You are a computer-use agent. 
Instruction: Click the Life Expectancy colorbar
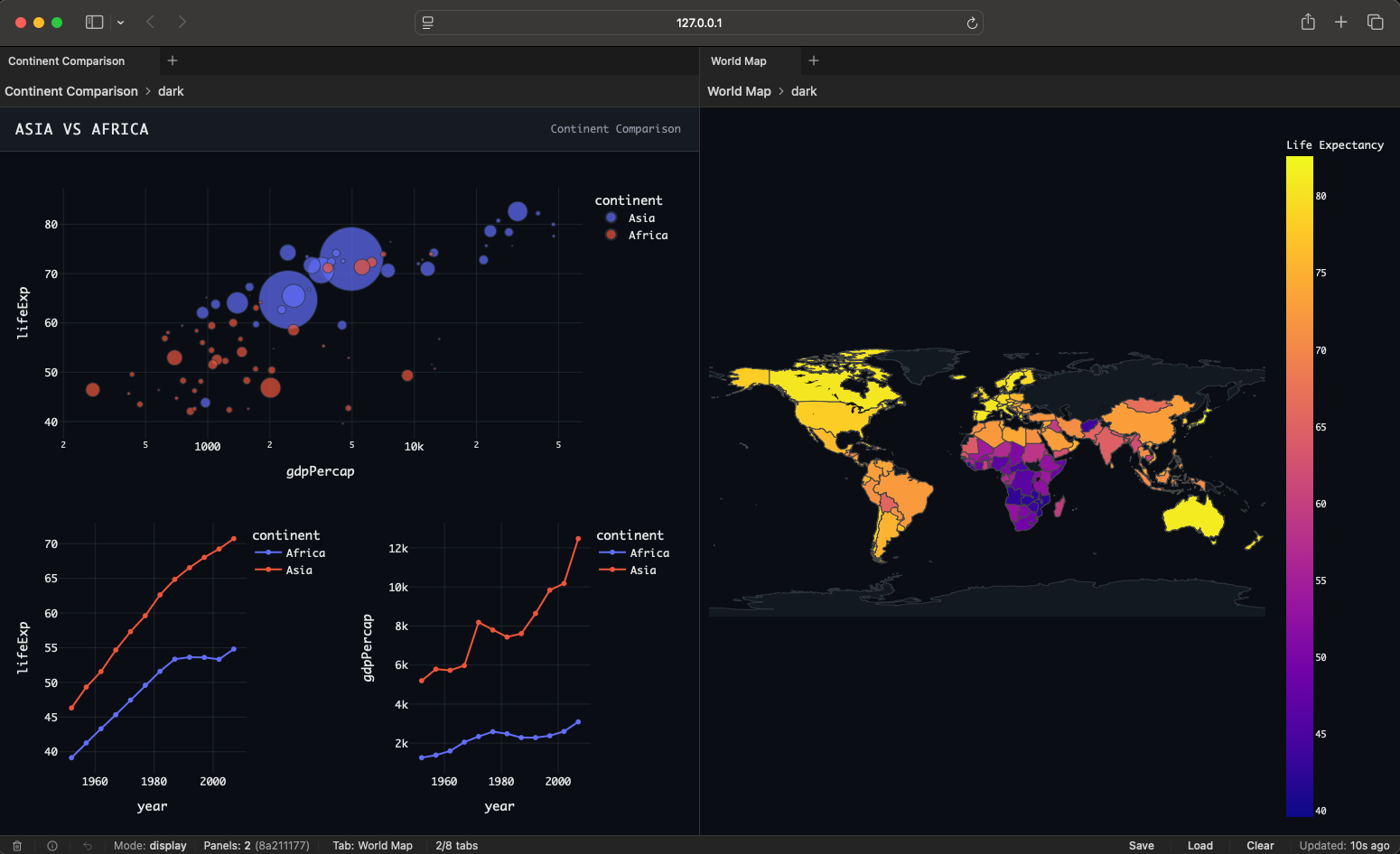pyautogui.click(x=1300, y=486)
